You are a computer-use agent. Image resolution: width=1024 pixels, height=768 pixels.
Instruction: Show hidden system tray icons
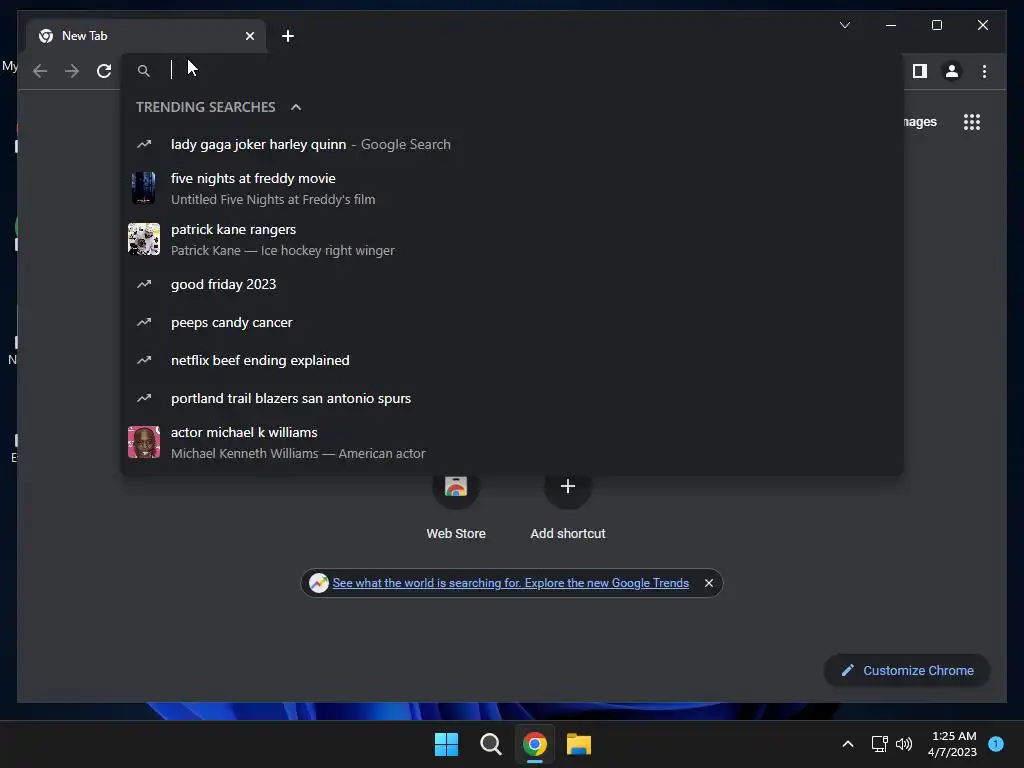[848, 744]
